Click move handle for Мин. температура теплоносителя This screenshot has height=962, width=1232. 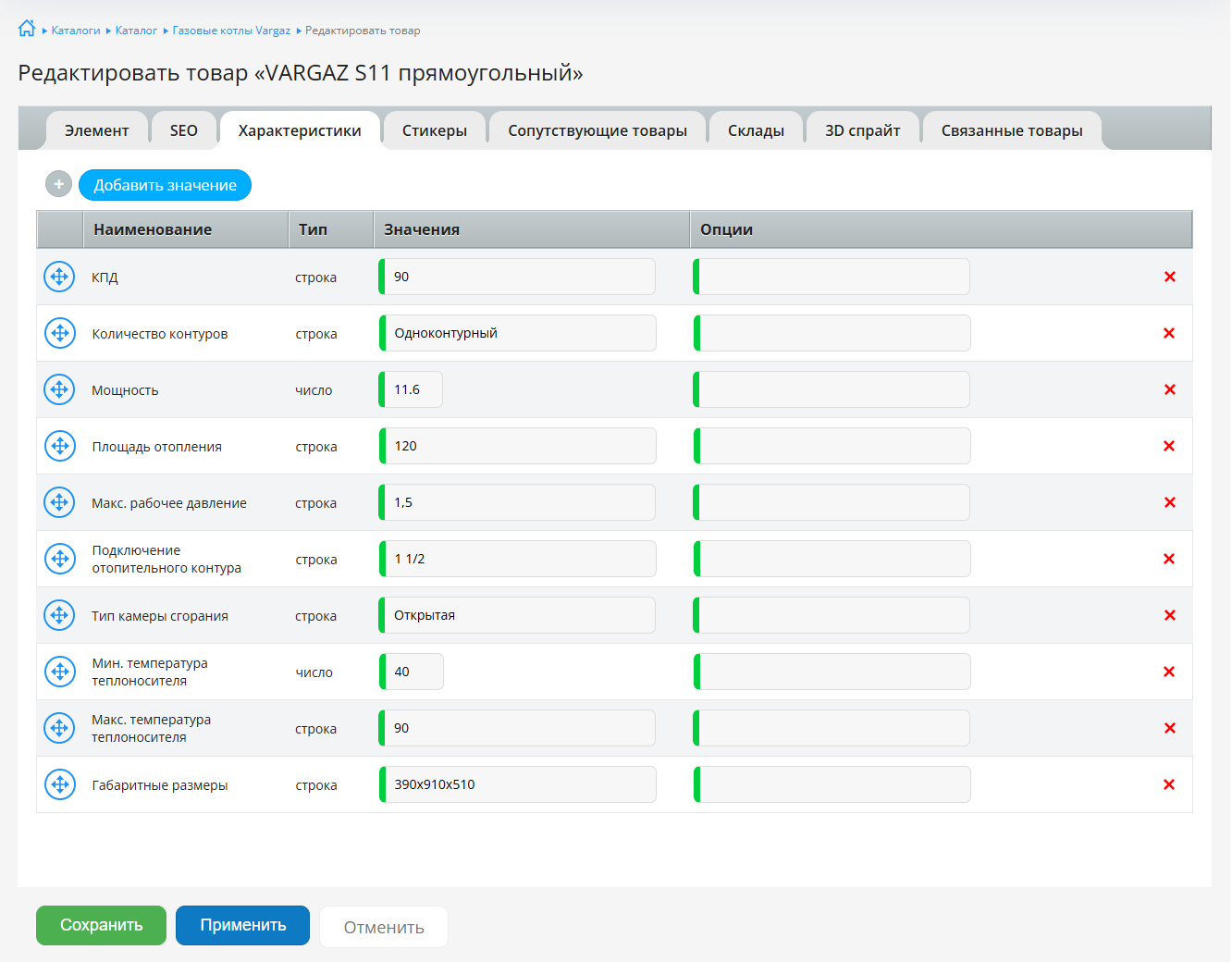click(59, 672)
